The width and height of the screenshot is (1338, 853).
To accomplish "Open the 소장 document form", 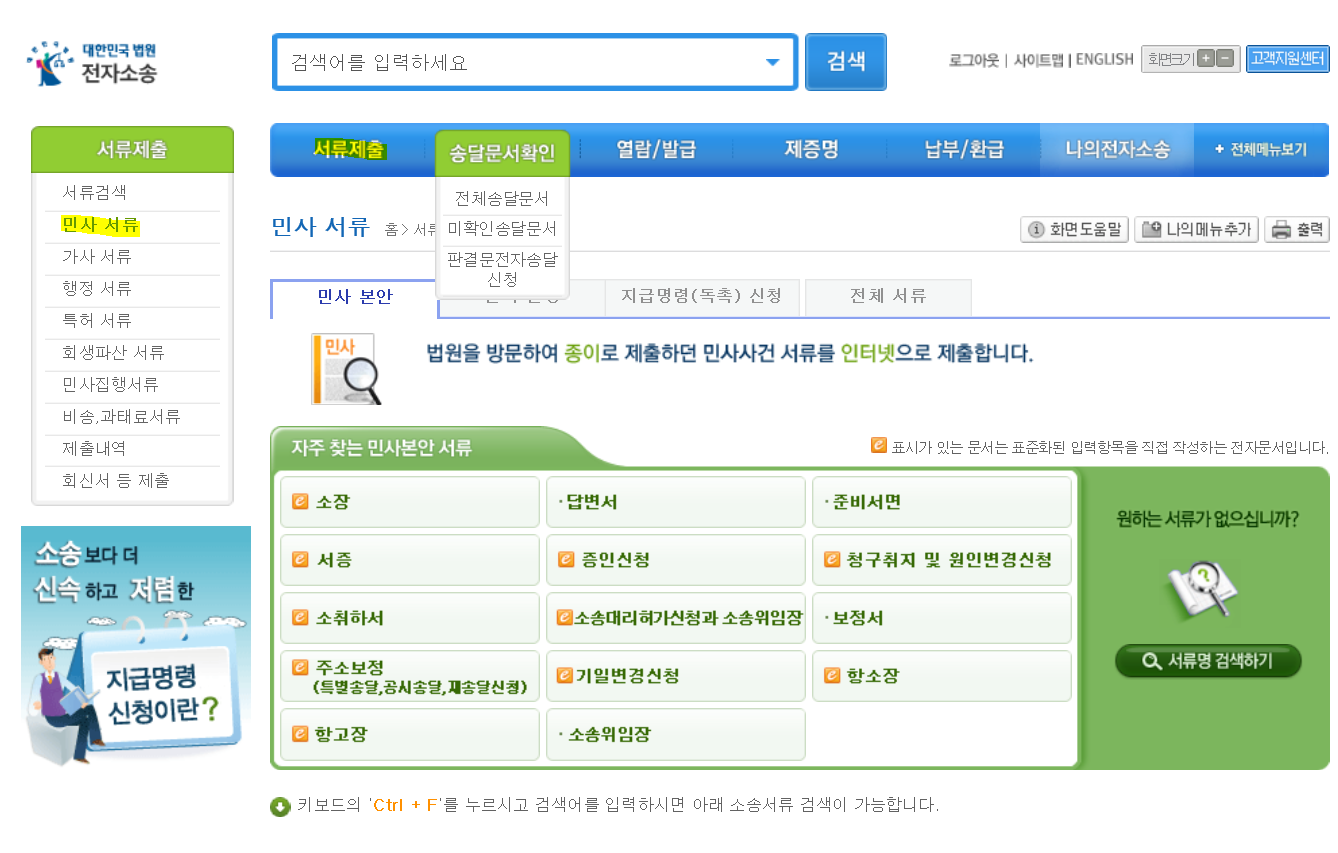I will [410, 502].
